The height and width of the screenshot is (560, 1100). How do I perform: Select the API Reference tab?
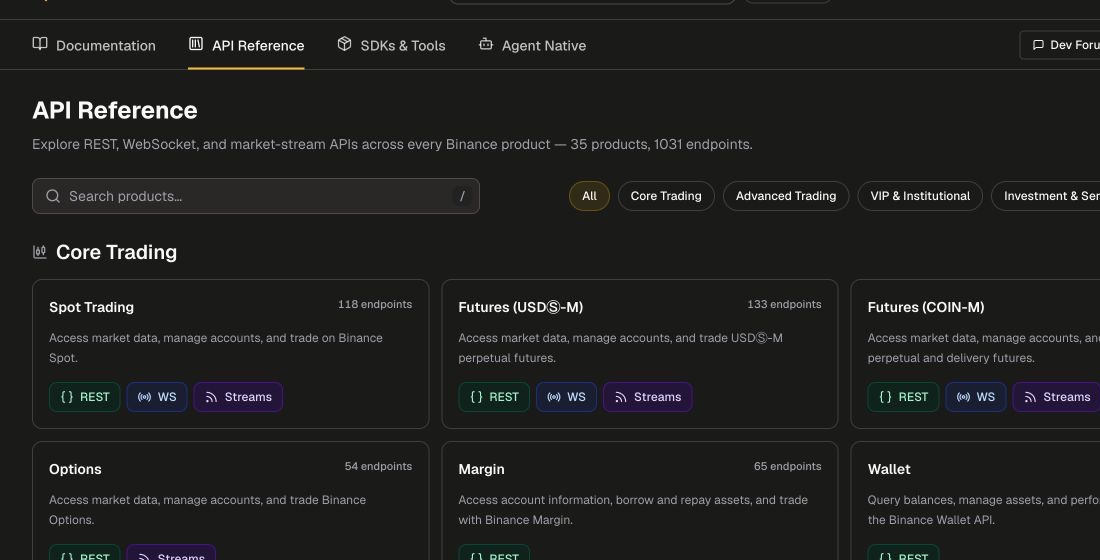246,45
